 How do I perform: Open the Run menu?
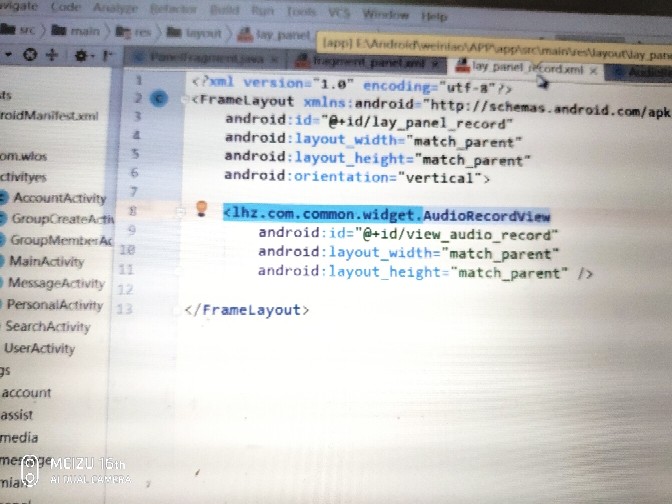pyautogui.click(x=262, y=11)
